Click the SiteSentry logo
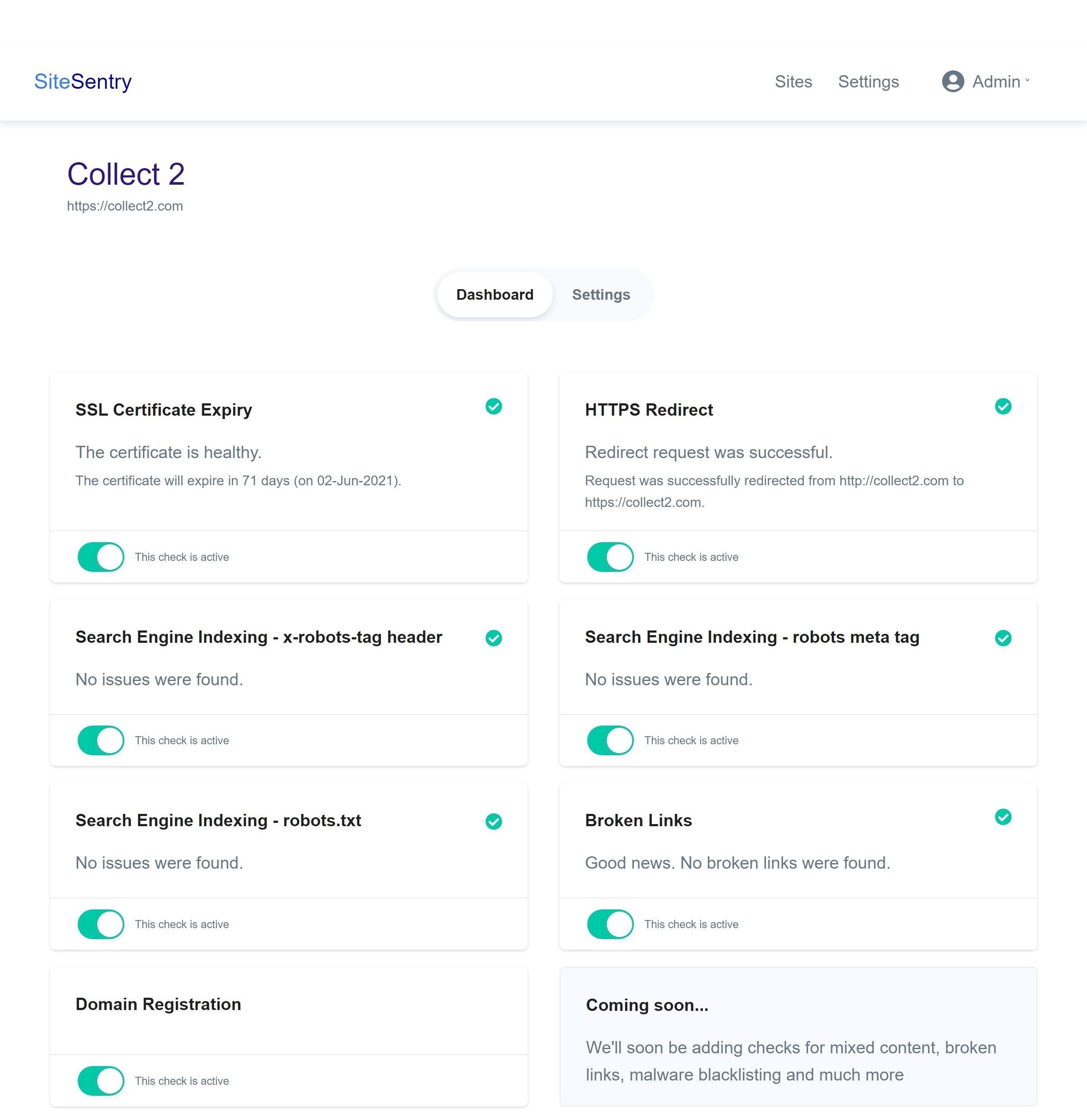This screenshot has width=1087, height=1120. pos(83,81)
